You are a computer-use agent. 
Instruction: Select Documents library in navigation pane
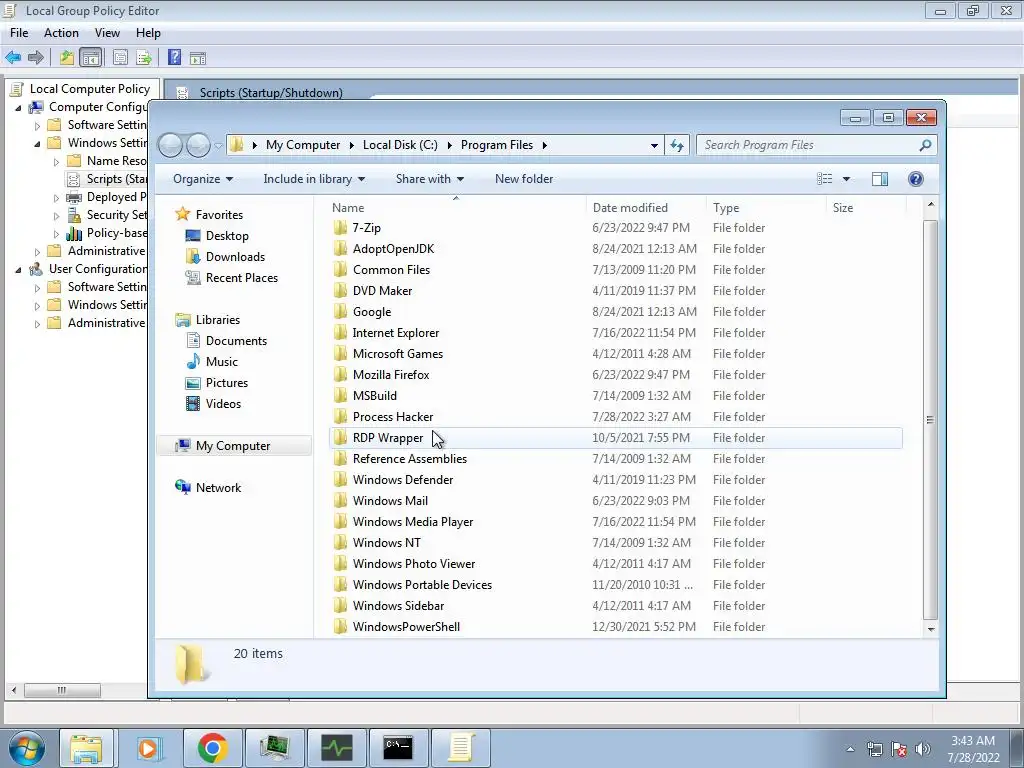tap(236, 341)
